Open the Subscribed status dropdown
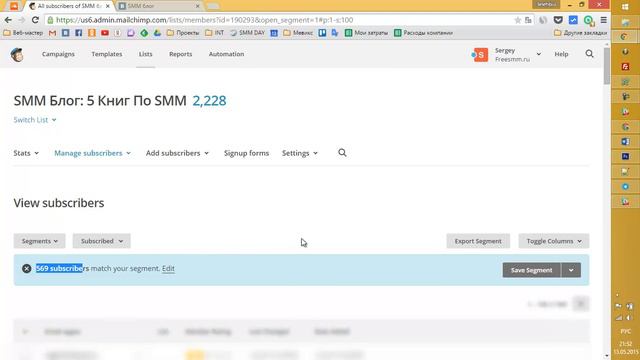The height and width of the screenshot is (360, 640). coord(102,241)
